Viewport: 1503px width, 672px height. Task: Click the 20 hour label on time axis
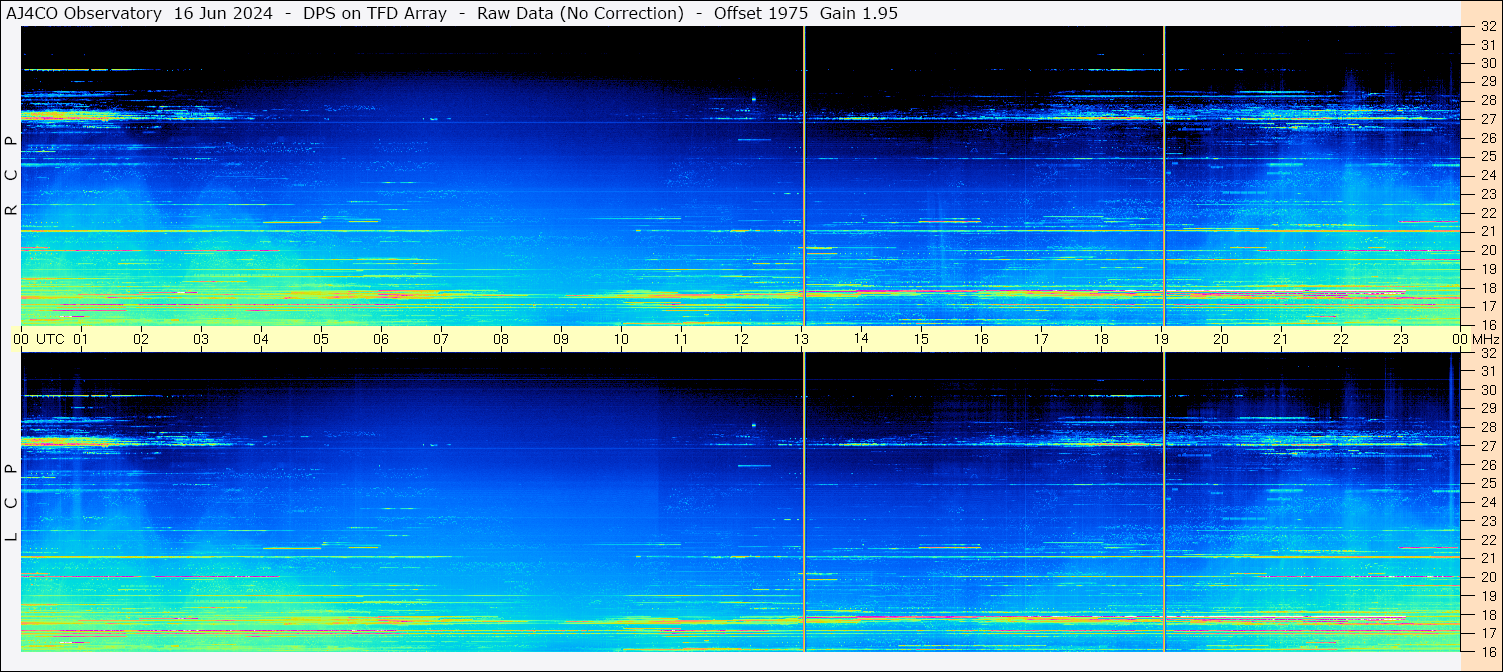tap(1221, 339)
